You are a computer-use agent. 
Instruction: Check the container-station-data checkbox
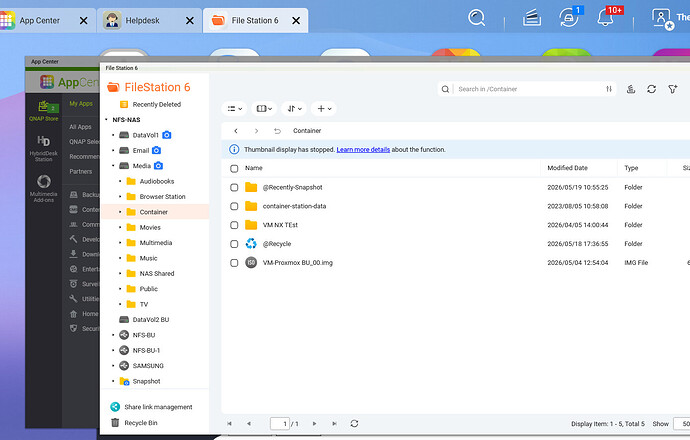[x=234, y=206]
